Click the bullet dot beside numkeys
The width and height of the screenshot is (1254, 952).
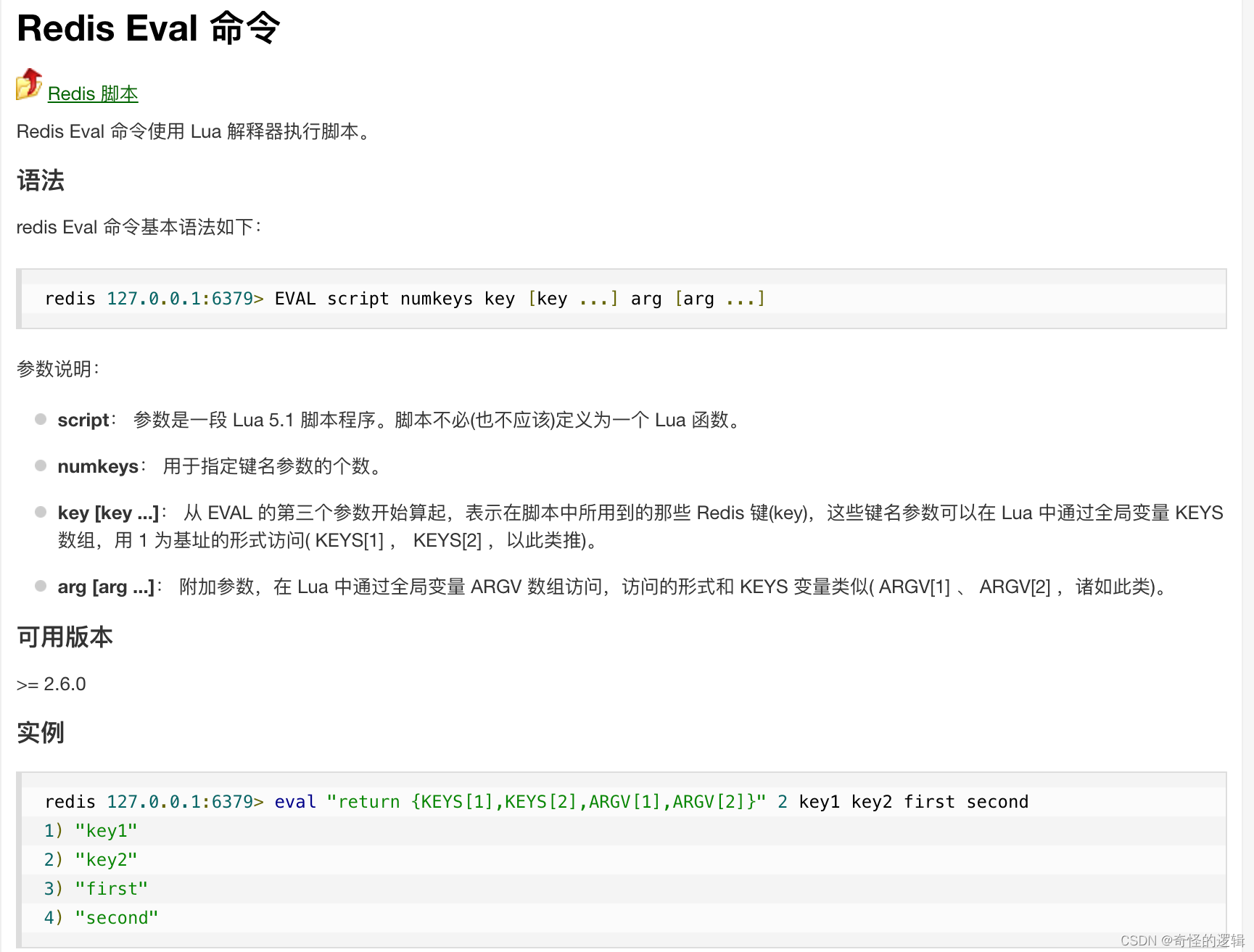[41, 465]
